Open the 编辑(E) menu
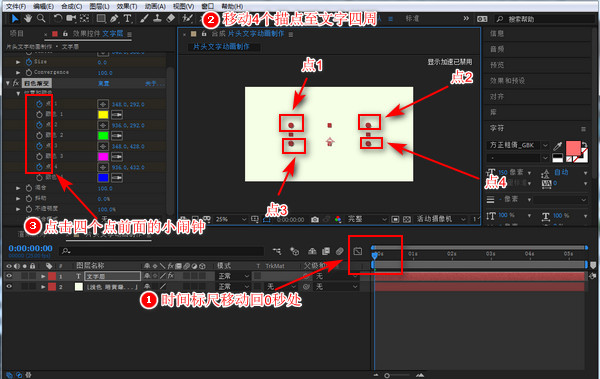Screen dimensions: 600x379 (43, 7)
